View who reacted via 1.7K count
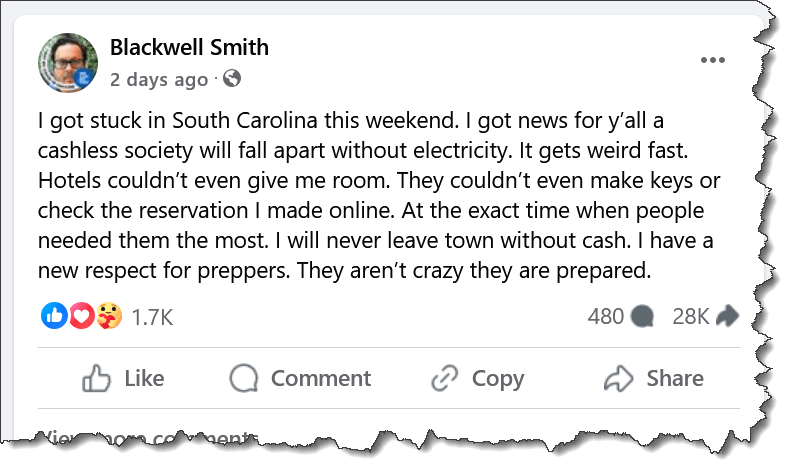 (x=152, y=317)
